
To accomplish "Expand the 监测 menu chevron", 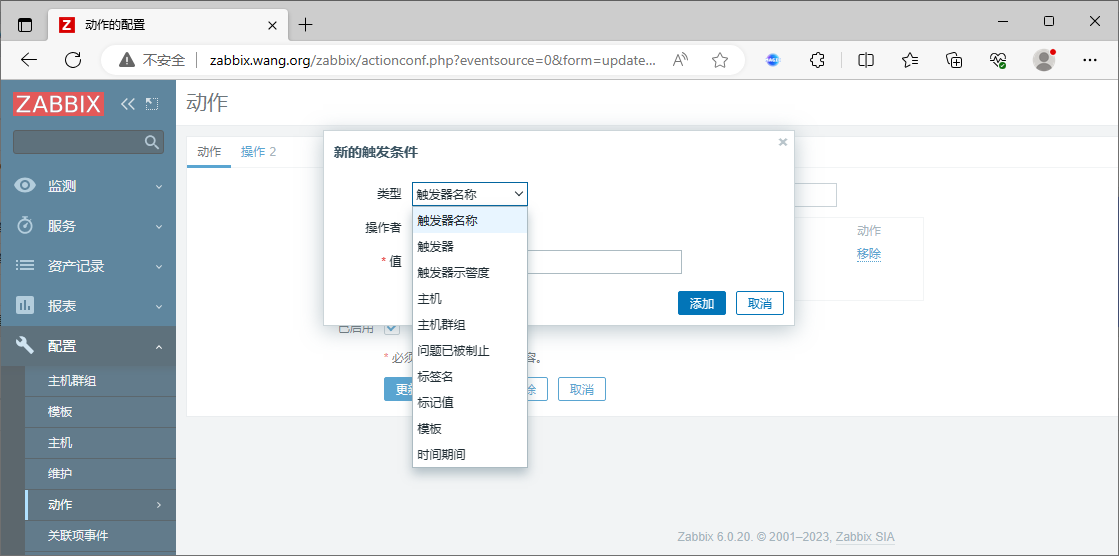I will [x=158, y=186].
